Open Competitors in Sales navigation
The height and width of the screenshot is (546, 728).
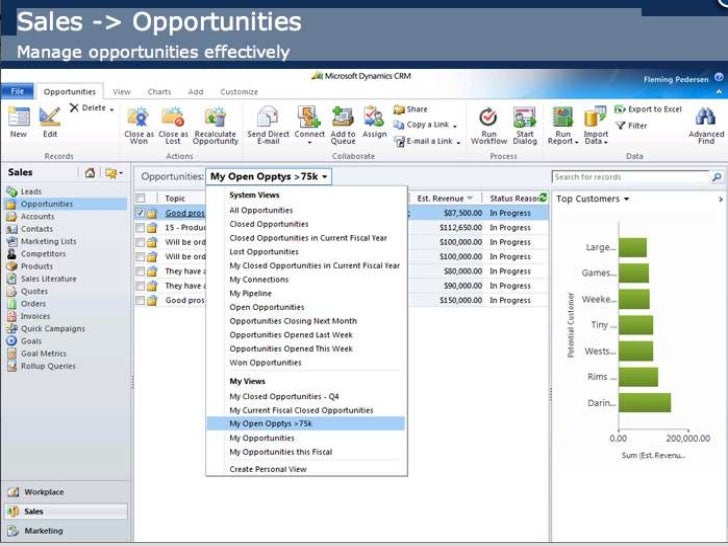coord(43,254)
